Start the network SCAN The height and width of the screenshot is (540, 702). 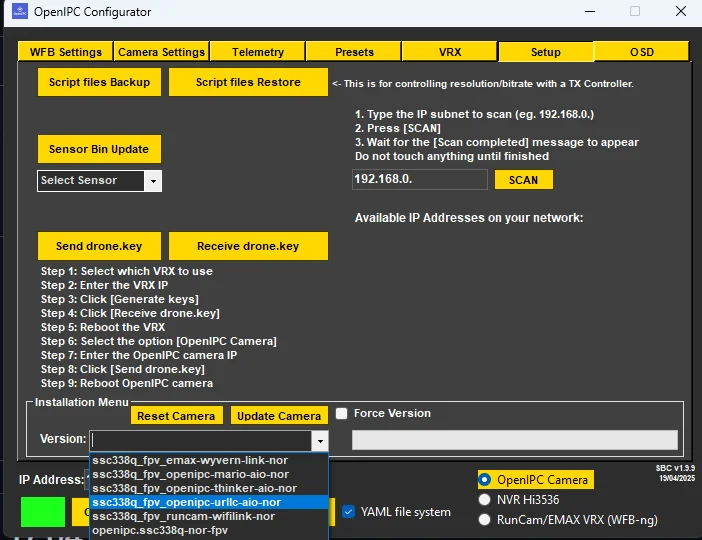click(523, 180)
